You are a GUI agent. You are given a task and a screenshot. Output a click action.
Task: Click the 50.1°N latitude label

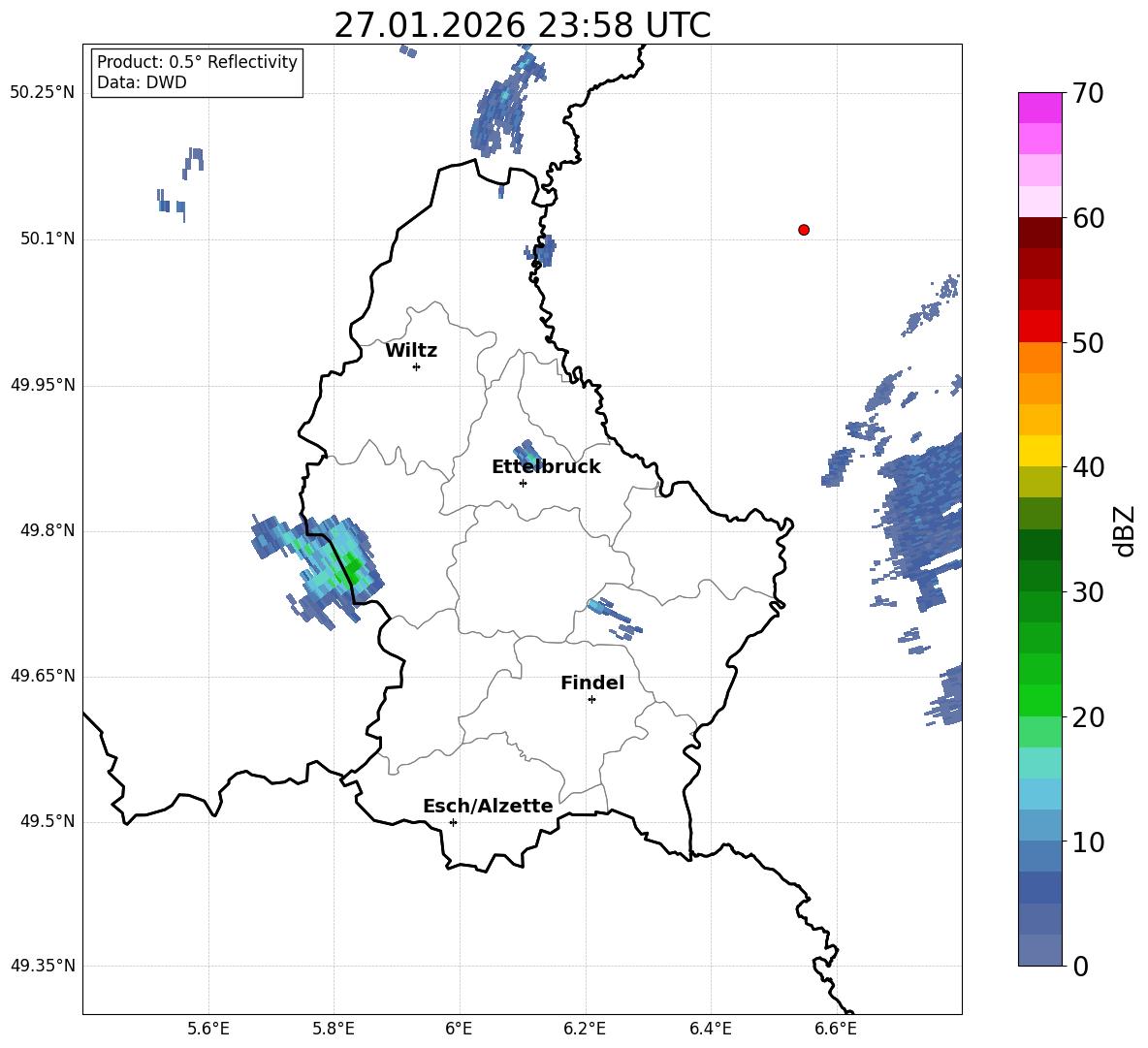tap(48, 238)
